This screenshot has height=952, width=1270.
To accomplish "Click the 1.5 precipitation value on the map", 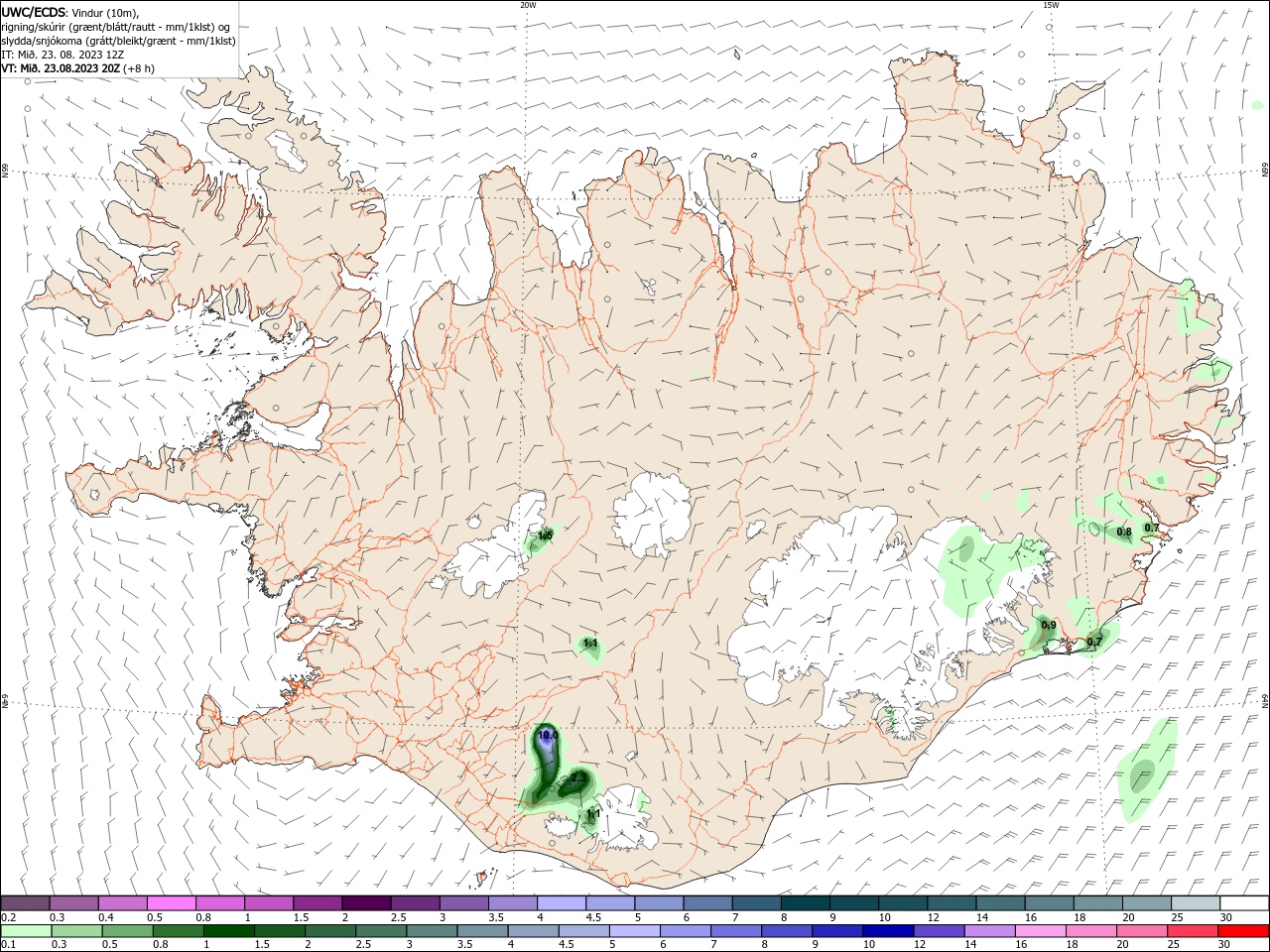I will 545,535.
